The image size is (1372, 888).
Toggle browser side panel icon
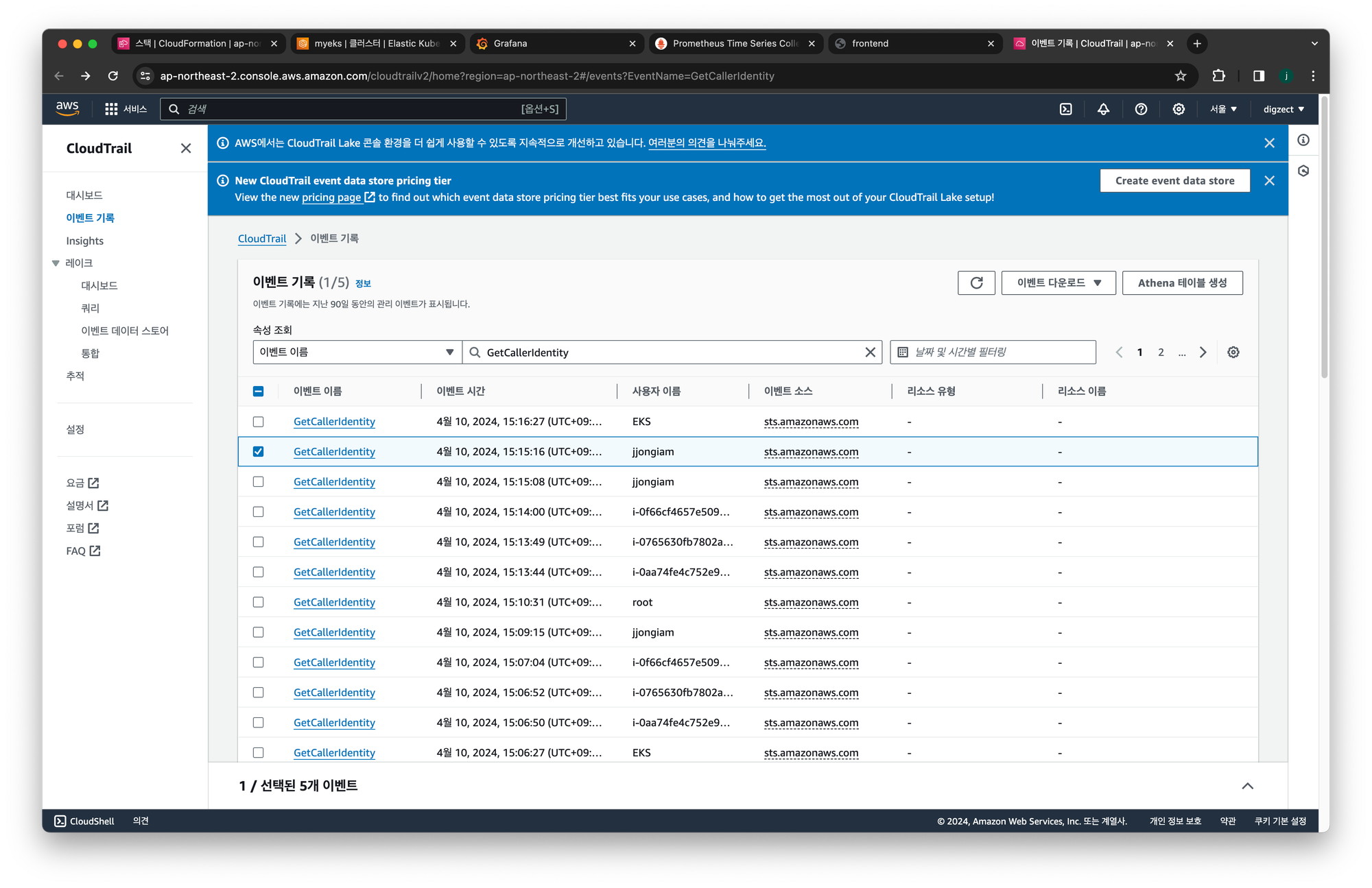point(1258,76)
